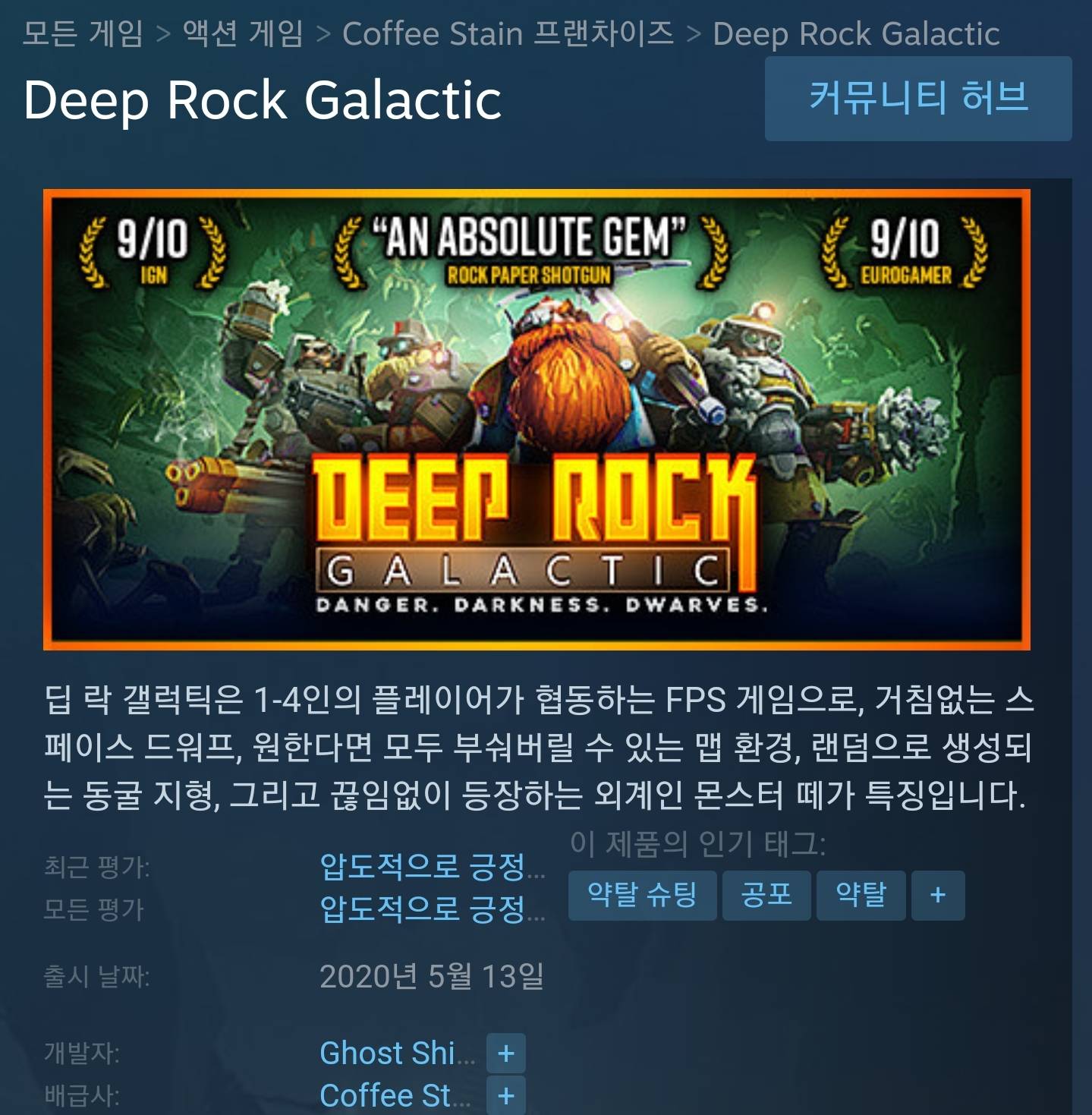This screenshot has height=1115, width=1092.
Task: Open developer Ghost Shi... link
Action: (398, 1054)
